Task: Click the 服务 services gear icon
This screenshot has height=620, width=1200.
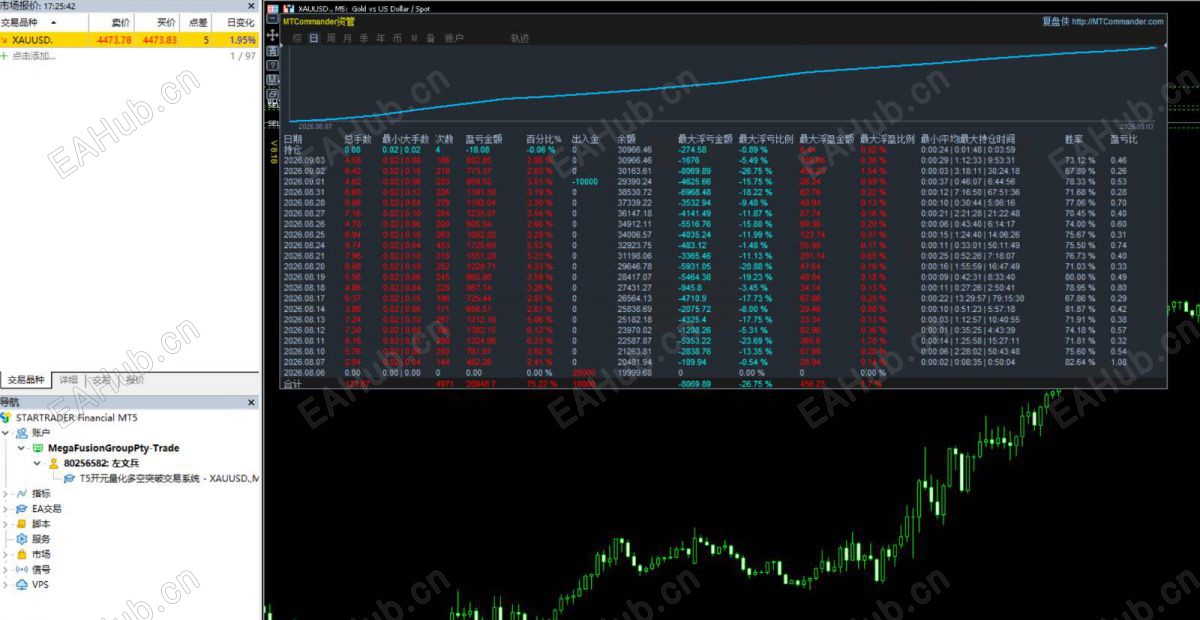Action: click(21, 539)
